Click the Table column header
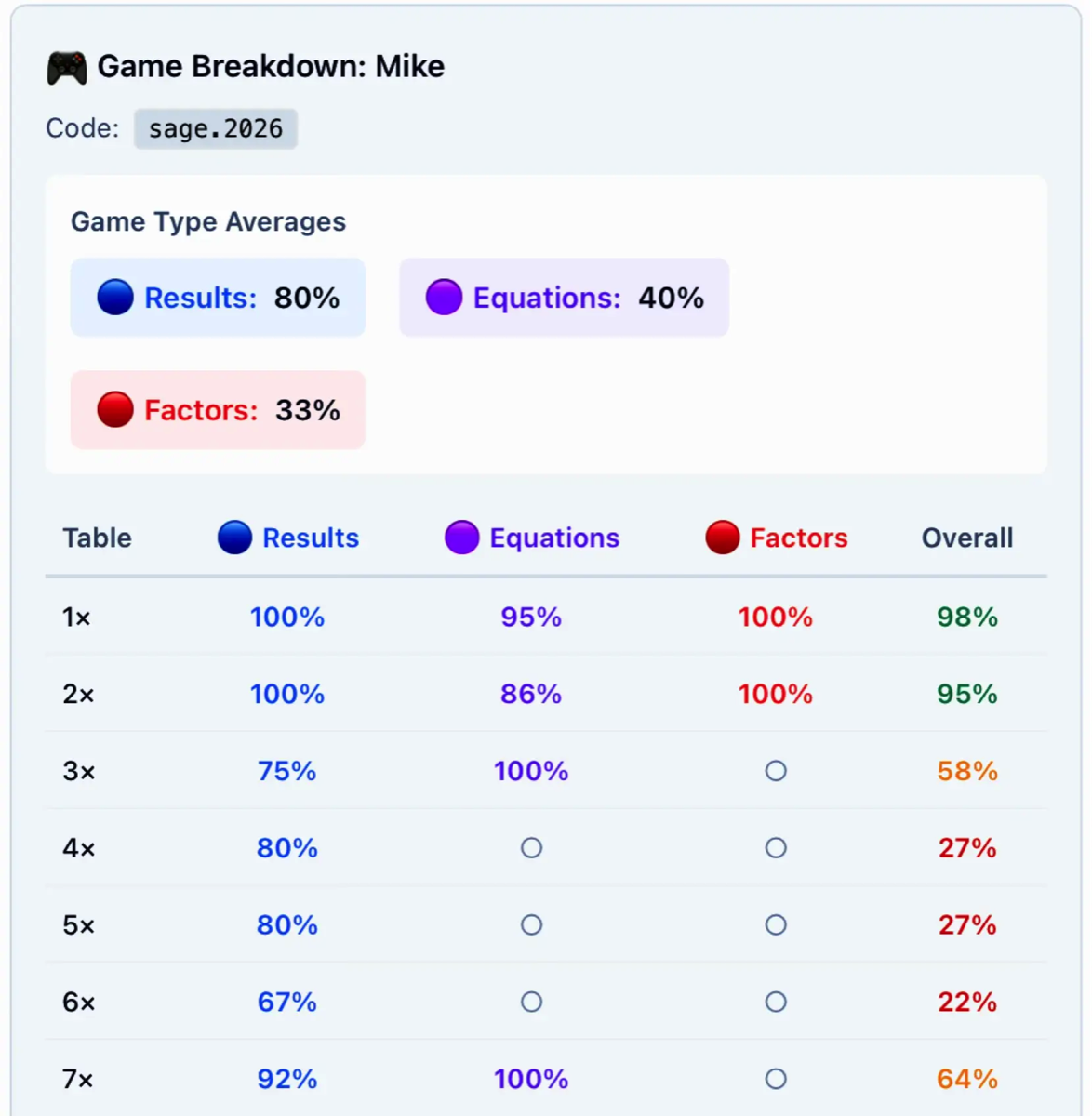Image resolution: width=1092 pixels, height=1116 pixels. point(97,538)
